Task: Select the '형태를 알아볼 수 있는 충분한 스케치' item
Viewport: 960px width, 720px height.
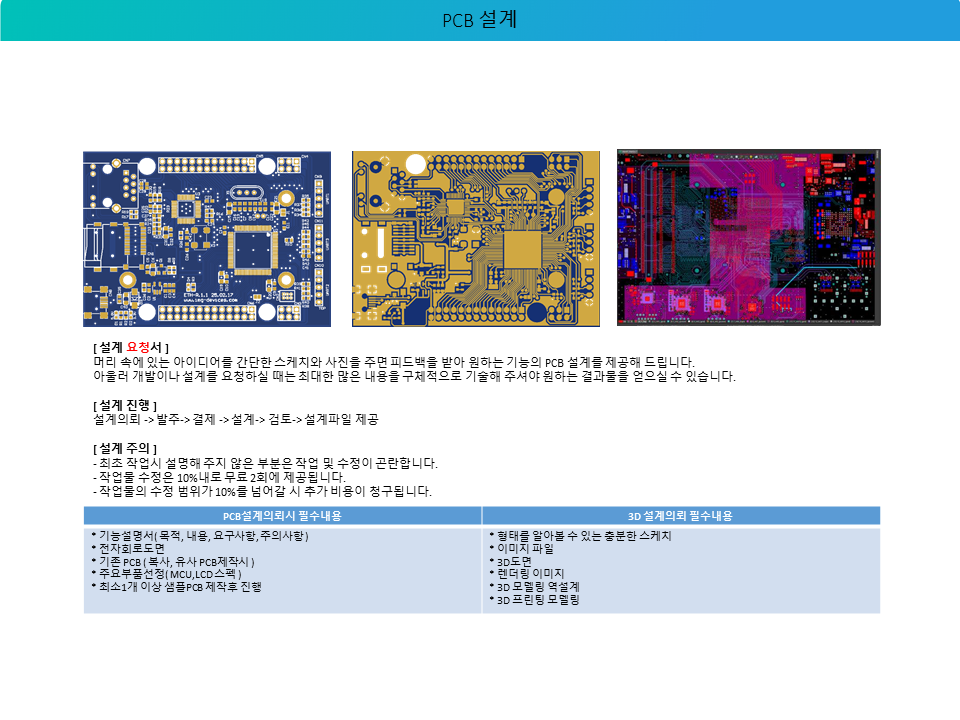Action: [x=580, y=536]
